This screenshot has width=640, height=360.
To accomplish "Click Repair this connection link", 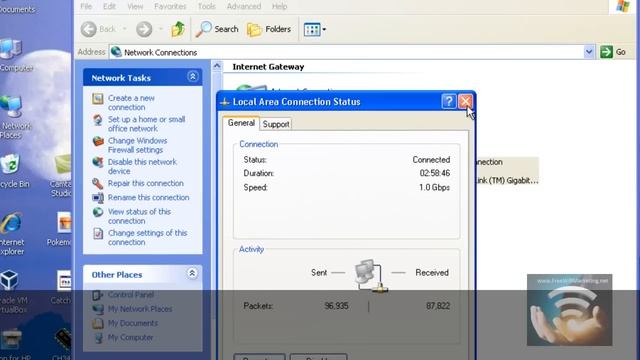I will click(146, 183).
